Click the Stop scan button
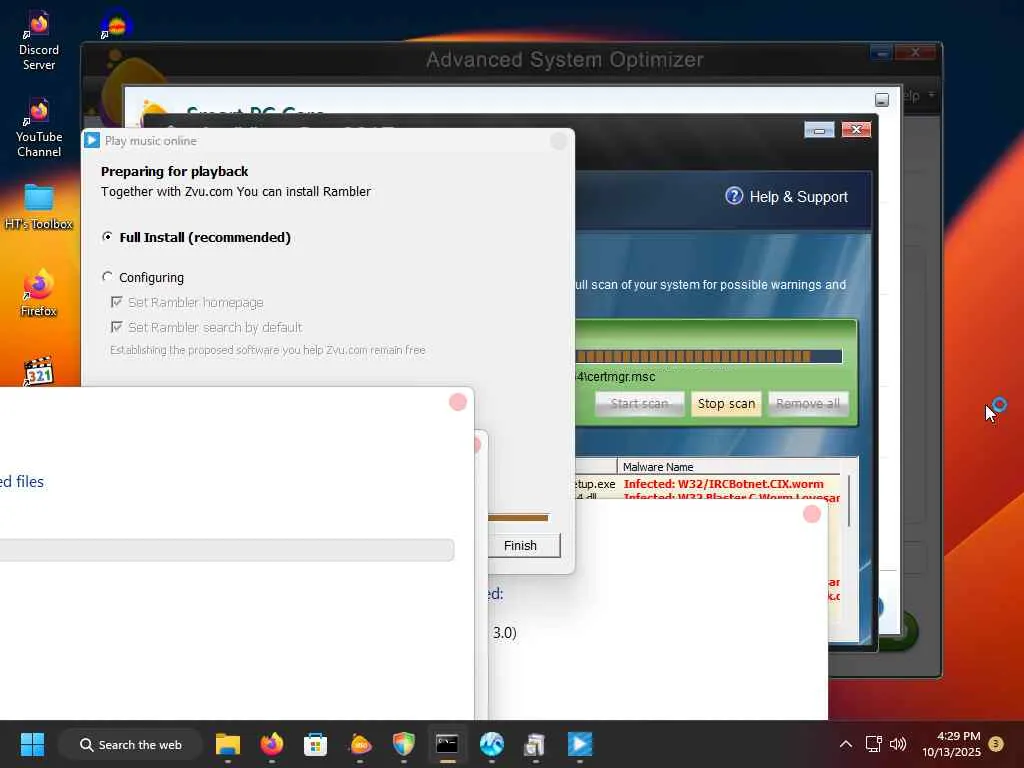 pos(726,404)
